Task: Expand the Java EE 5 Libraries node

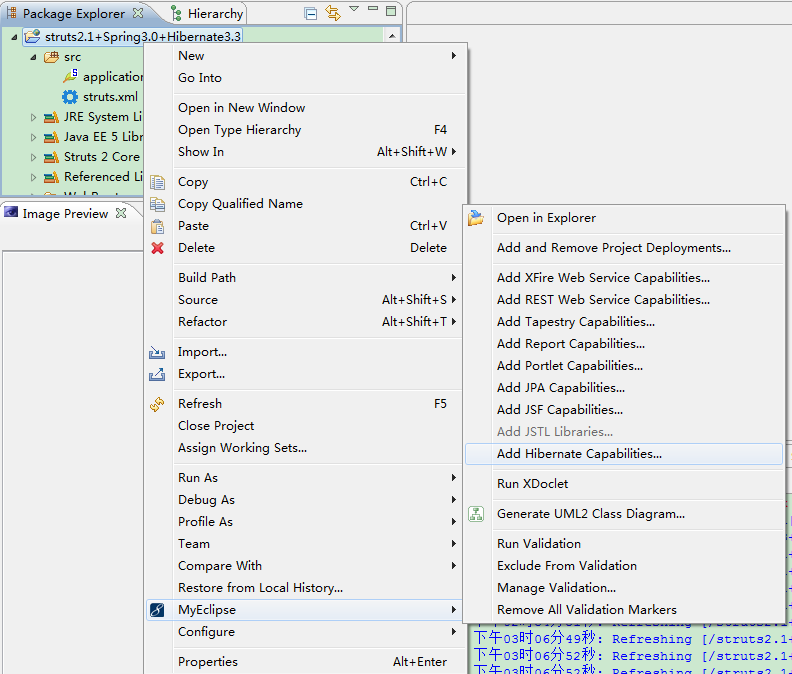Action: pyautogui.click(x=33, y=137)
